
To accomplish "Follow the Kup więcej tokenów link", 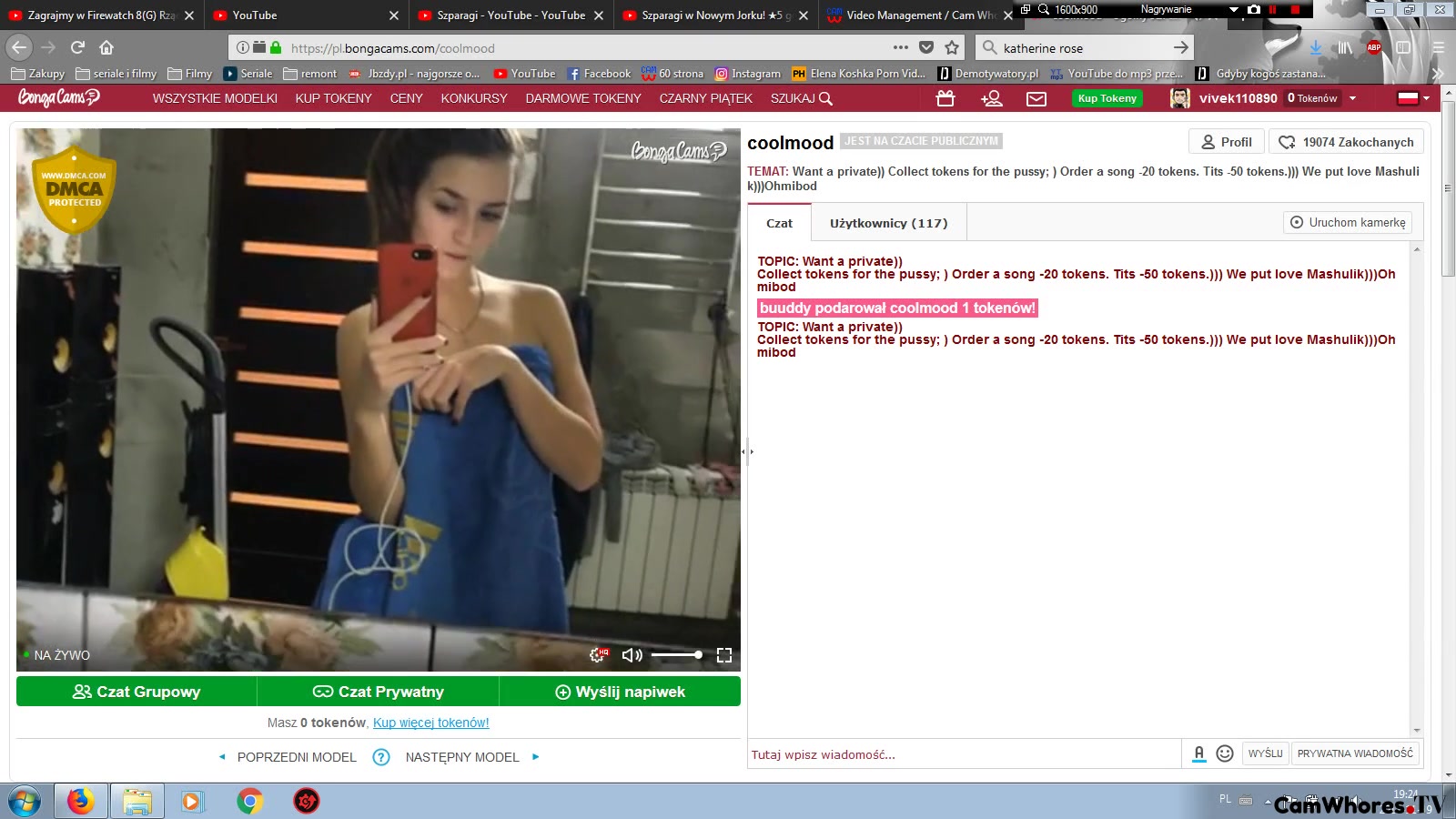I will (431, 723).
